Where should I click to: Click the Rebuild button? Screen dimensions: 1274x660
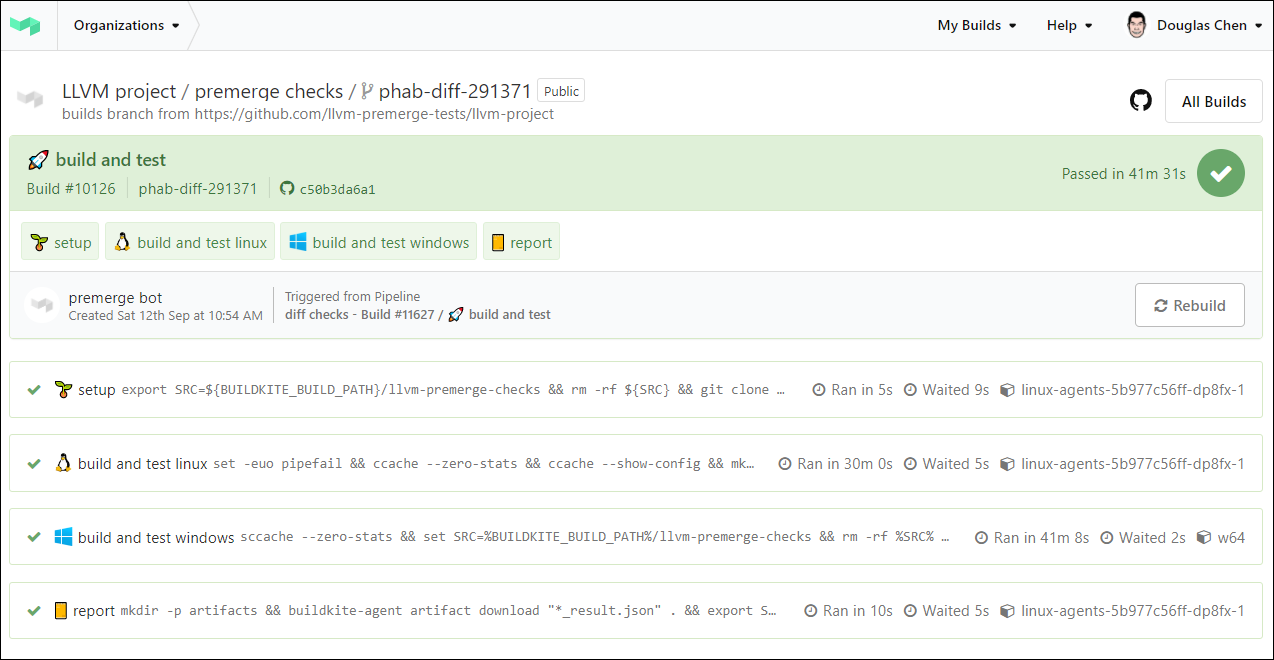click(x=1189, y=305)
